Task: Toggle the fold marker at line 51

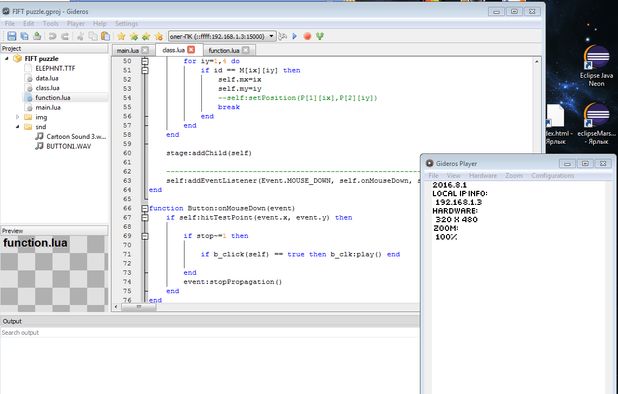Action: click(145, 70)
